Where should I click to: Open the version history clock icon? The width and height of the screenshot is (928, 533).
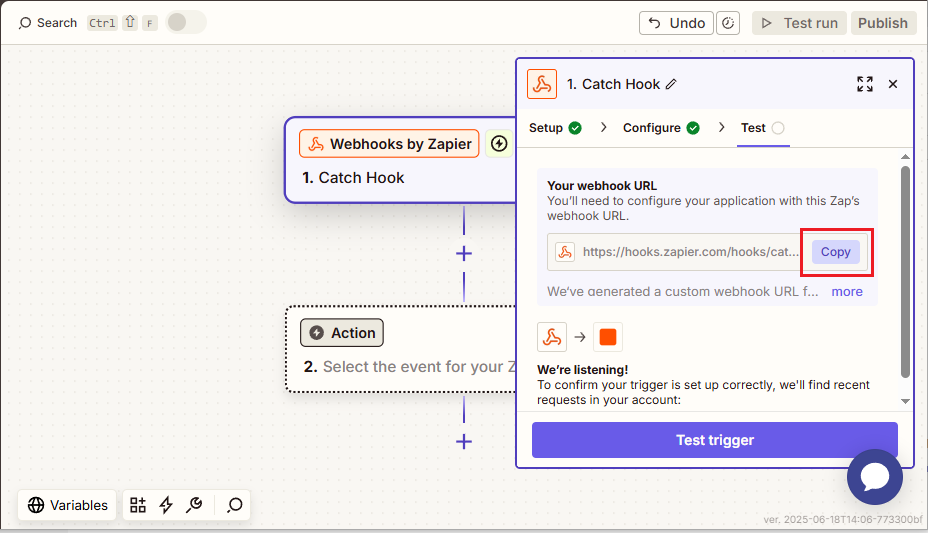pos(728,23)
